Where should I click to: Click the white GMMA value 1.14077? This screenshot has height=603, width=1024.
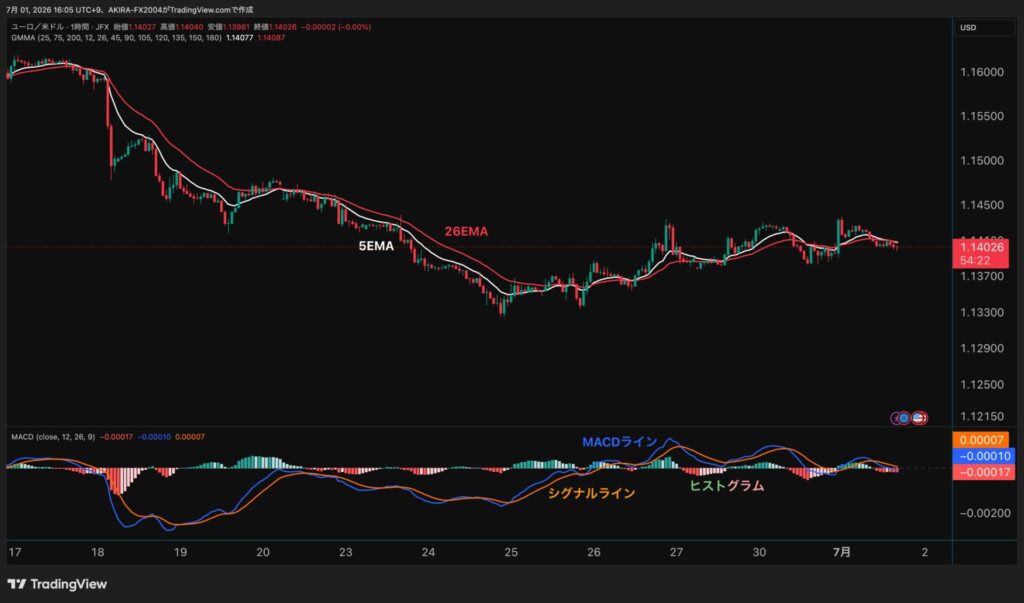(240, 38)
